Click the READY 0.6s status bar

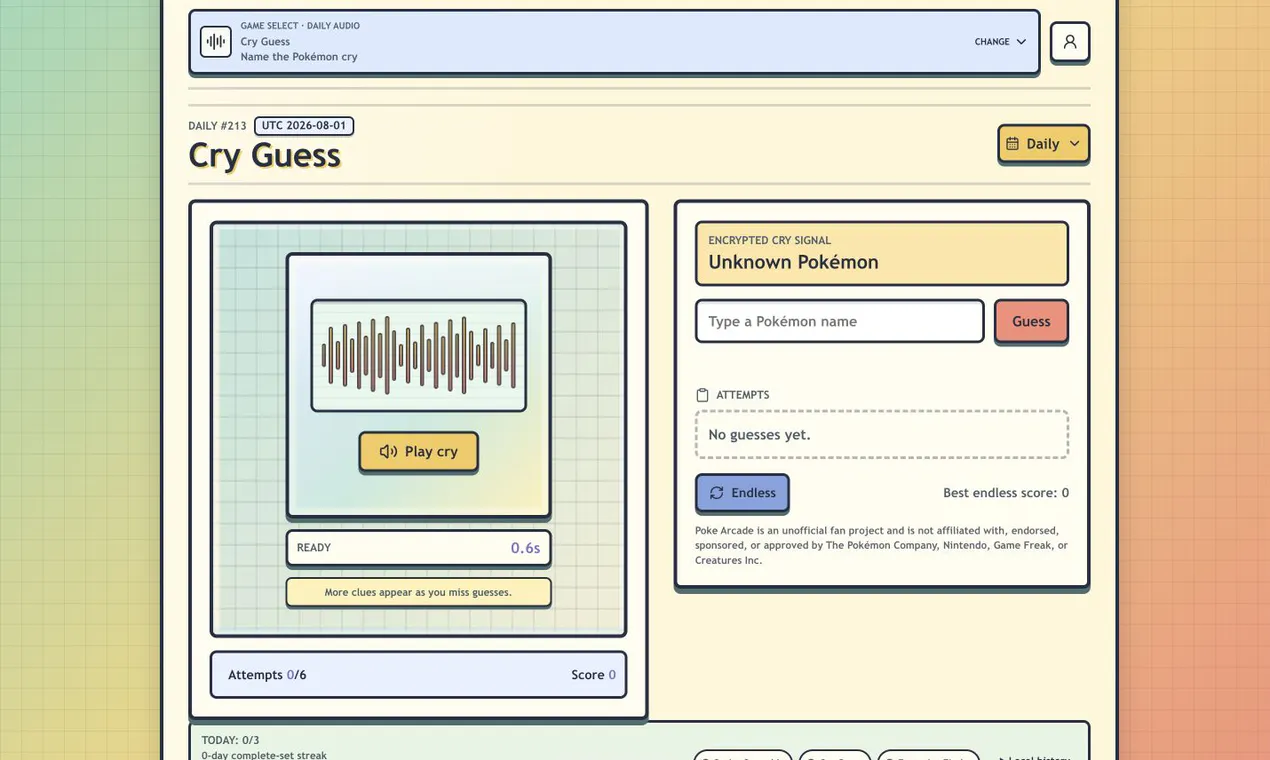coord(419,548)
